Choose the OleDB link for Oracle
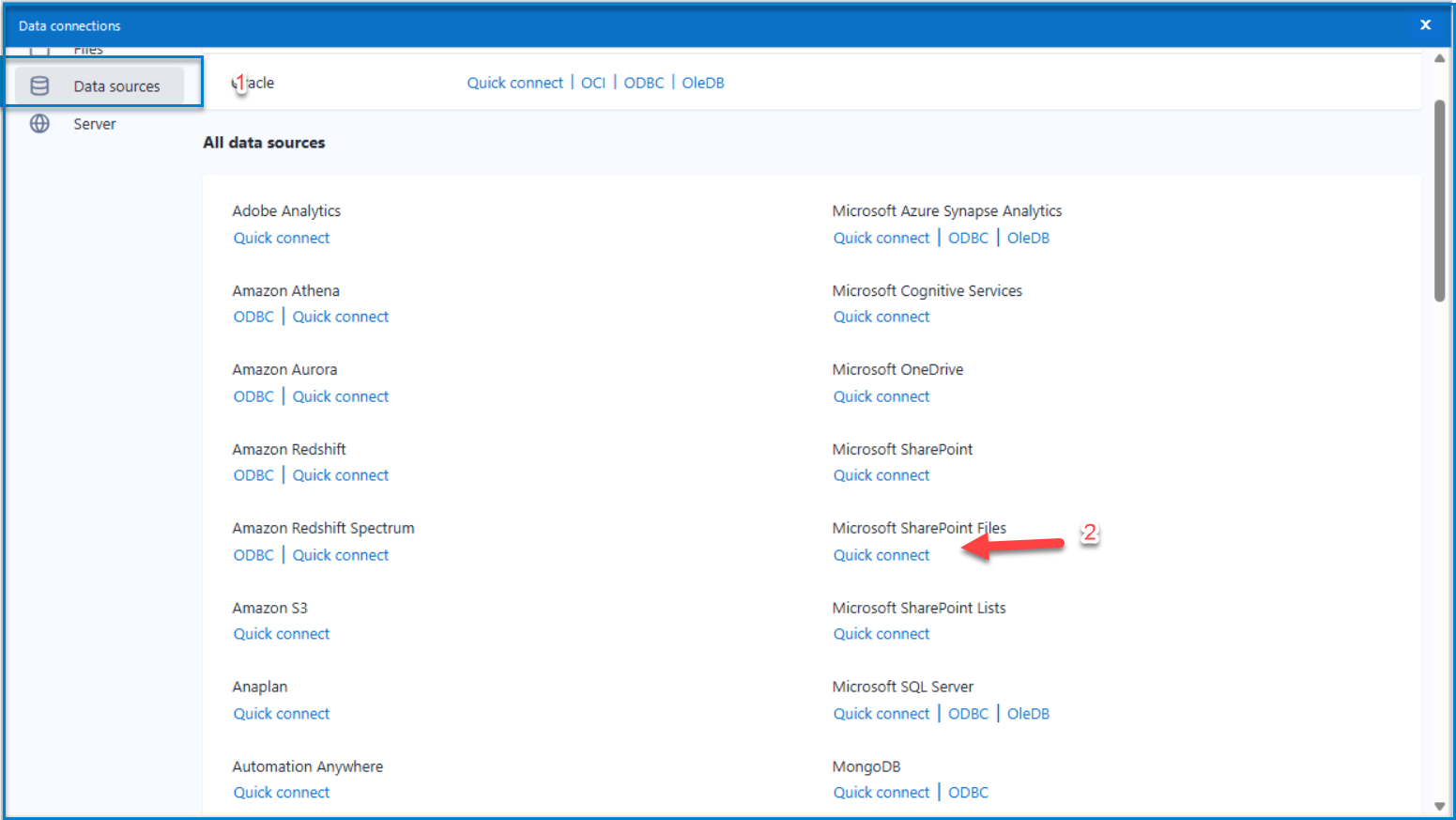Image resolution: width=1456 pixels, height=820 pixels. pyautogui.click(x=703, y=83)
